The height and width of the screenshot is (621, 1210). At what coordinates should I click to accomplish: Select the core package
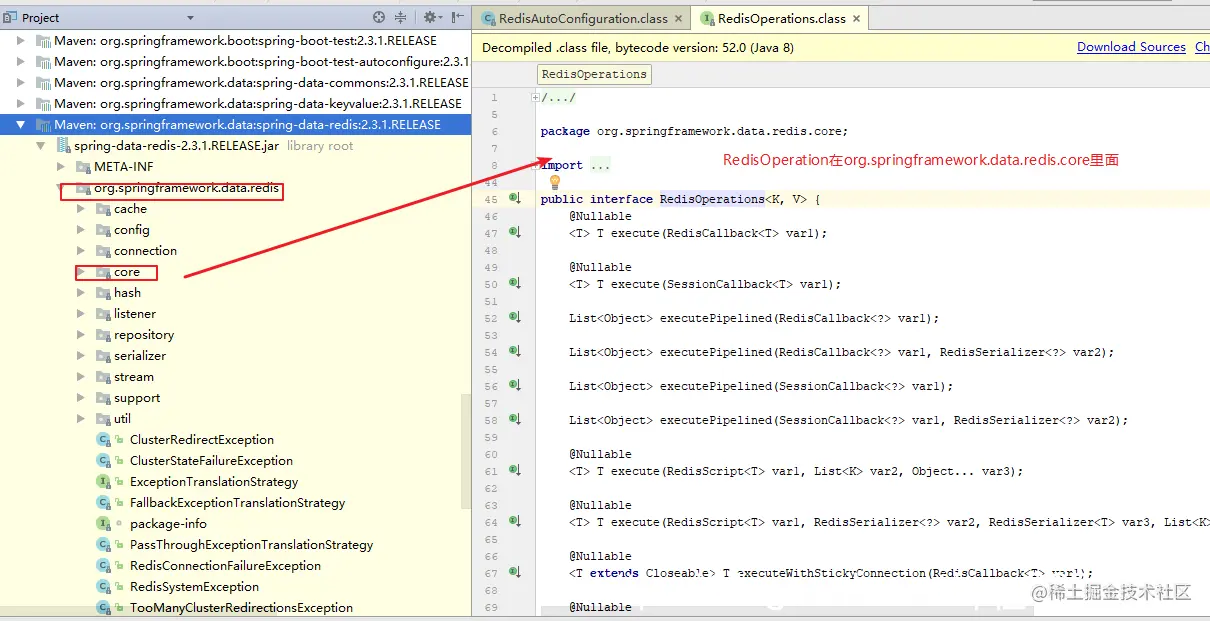[127, 272]
